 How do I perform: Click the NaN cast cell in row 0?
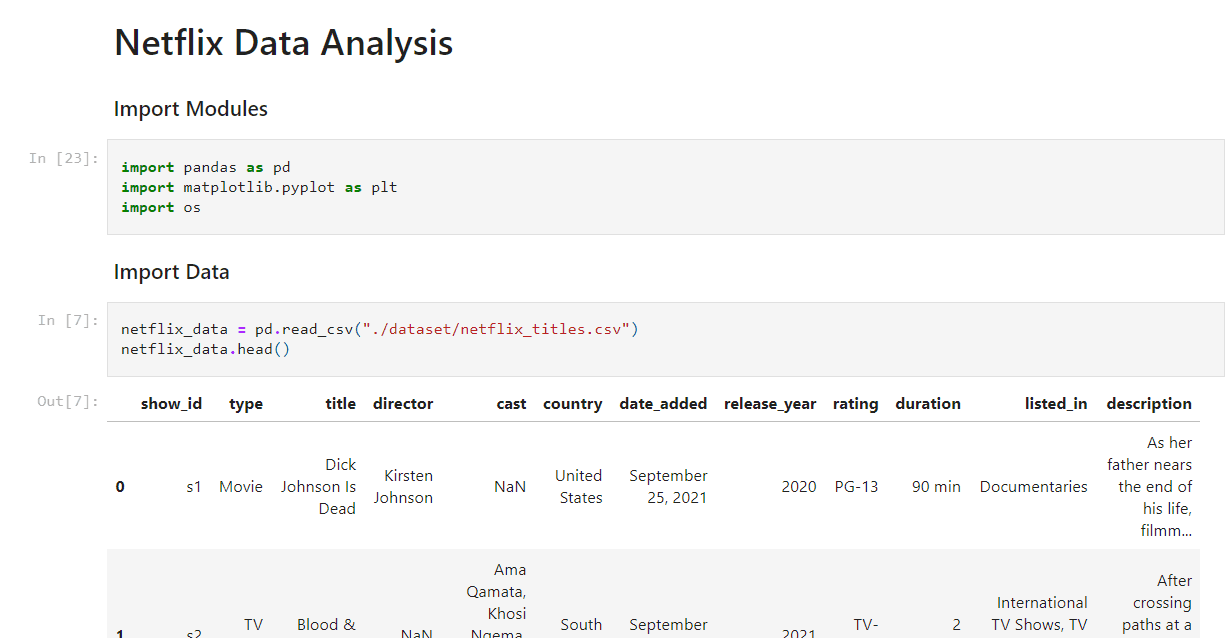coord(510,487)
